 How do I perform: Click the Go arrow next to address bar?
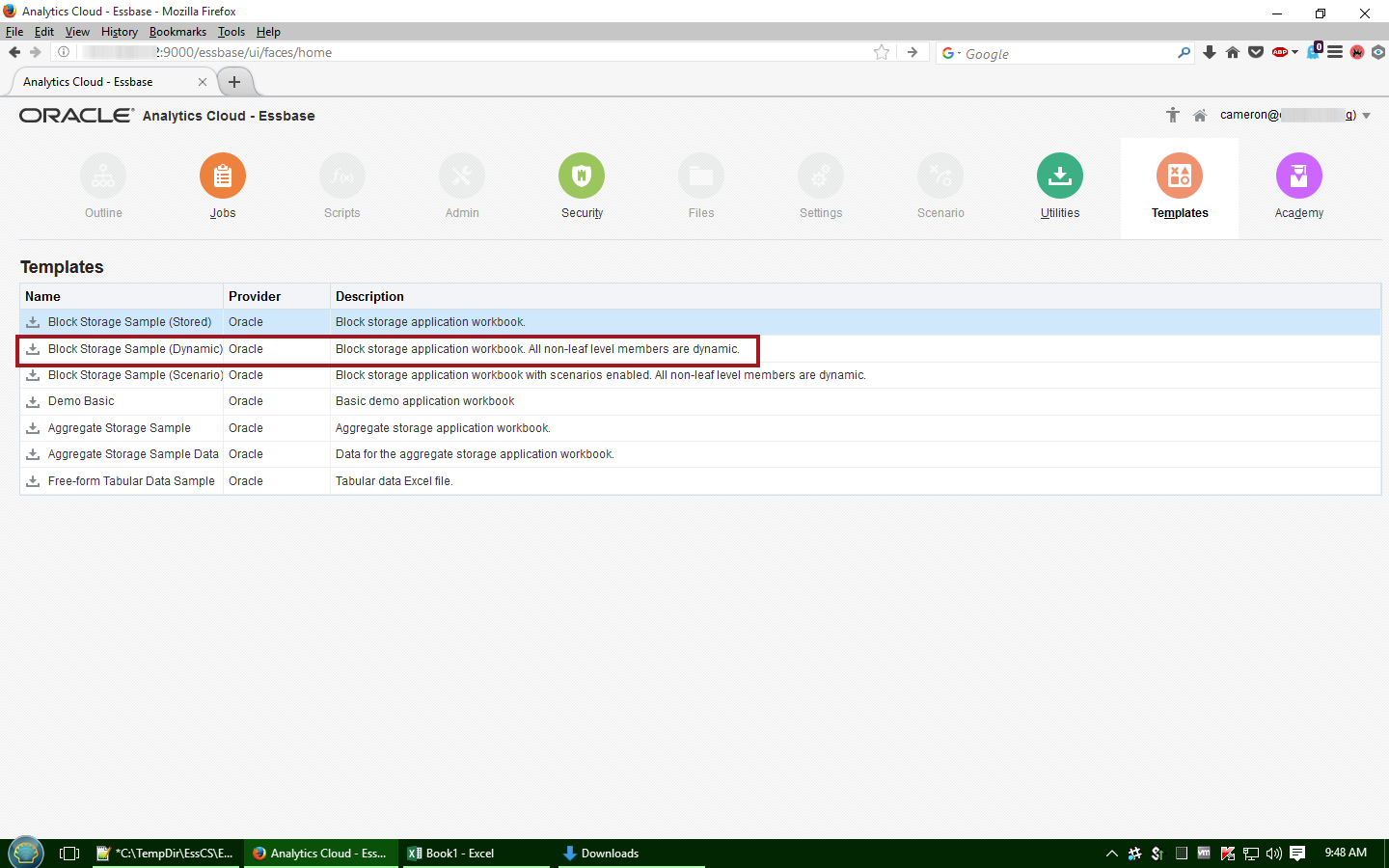pyautogui.click(x=912, y=52)
